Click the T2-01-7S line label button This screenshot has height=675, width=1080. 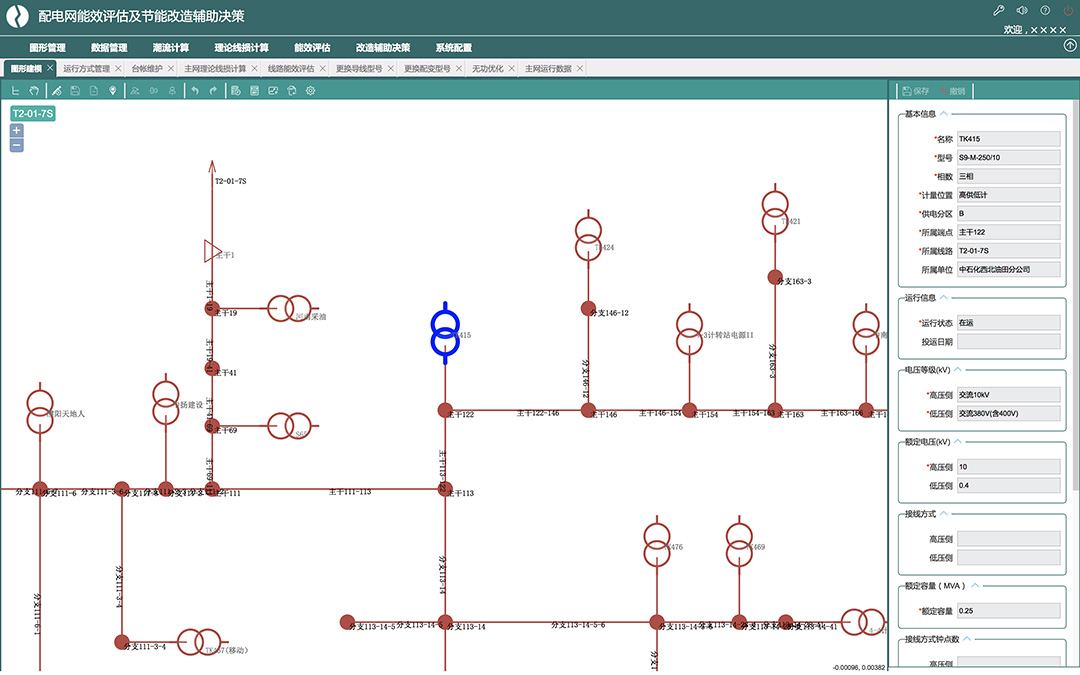click(32, 114)
